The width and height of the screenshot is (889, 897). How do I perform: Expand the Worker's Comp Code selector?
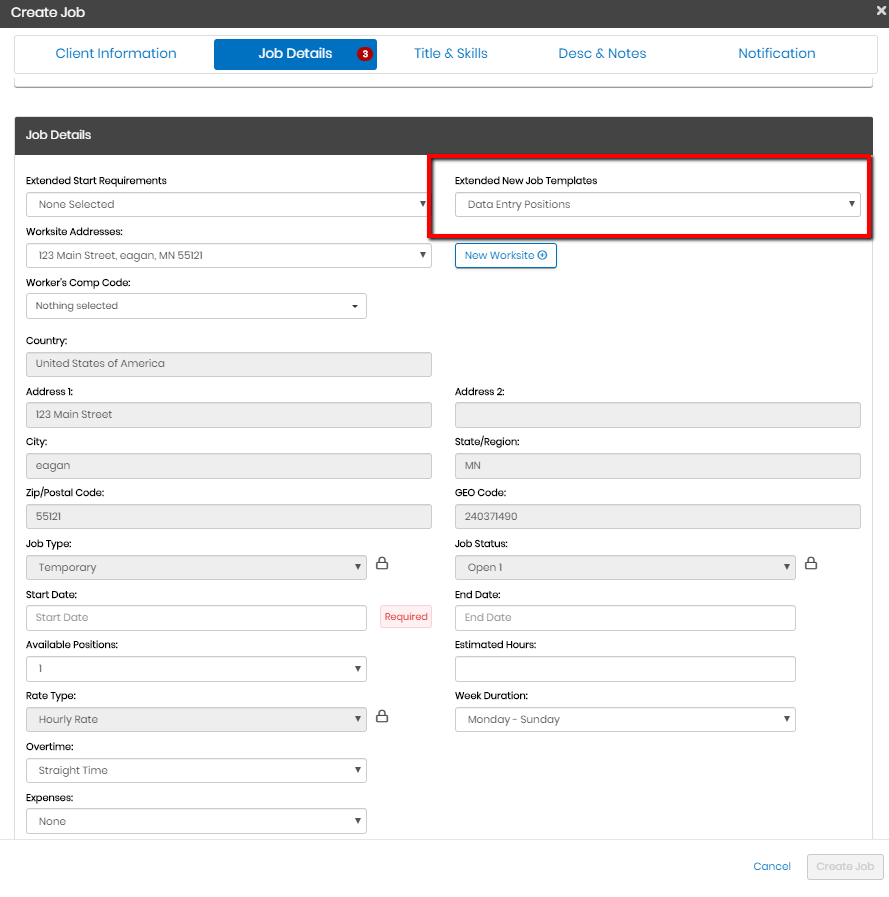pyautogui.click(x=196, y=306)
